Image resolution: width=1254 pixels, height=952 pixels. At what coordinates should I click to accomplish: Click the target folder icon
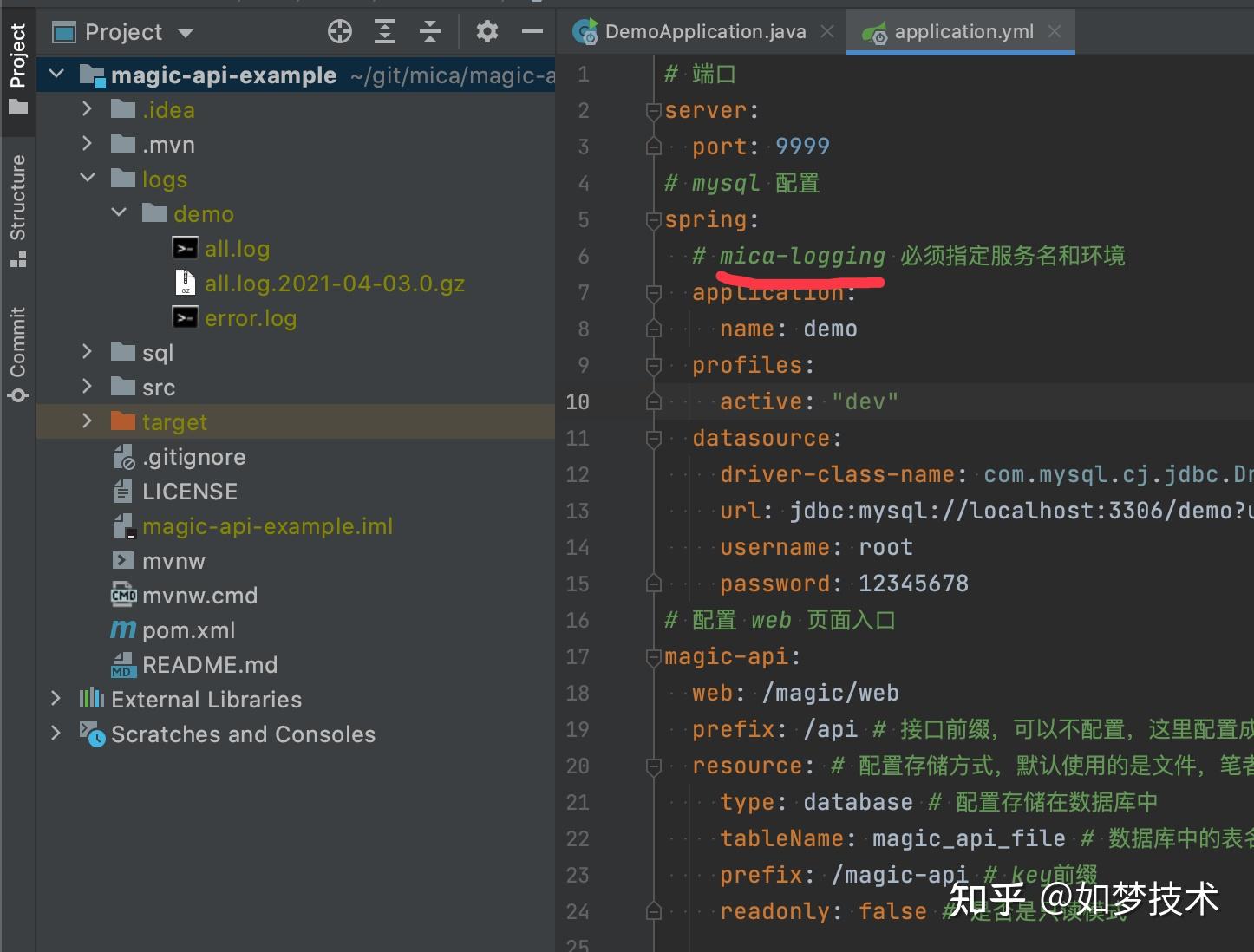pos(123,421)
